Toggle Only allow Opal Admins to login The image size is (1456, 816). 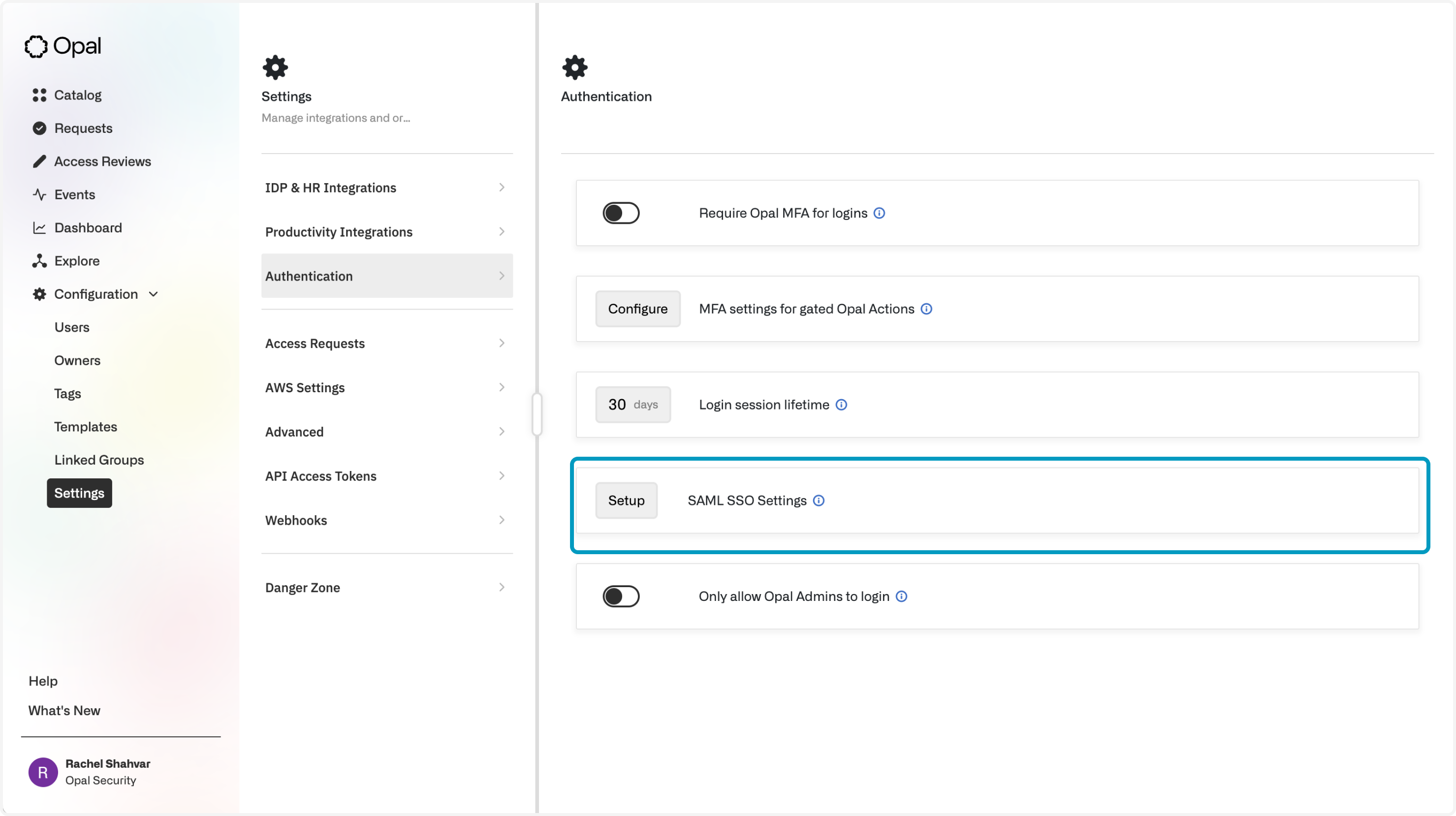click(x=621, y=596)
